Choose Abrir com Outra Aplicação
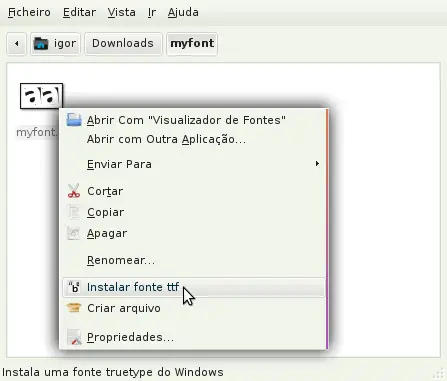Viewport: 447px width, 381px height. coord(193,139)
